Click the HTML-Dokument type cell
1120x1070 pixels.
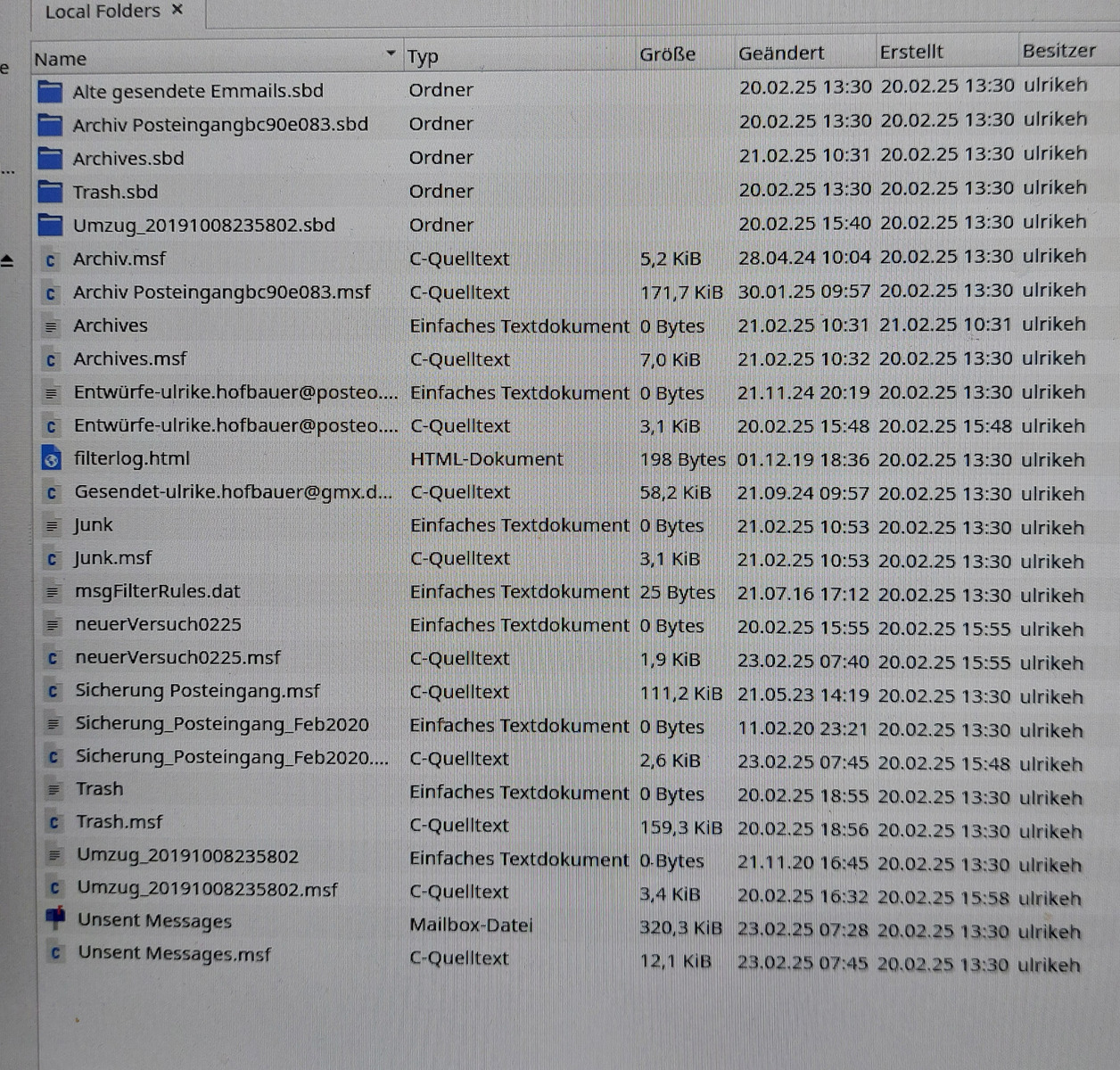click(x=487, y=459)
